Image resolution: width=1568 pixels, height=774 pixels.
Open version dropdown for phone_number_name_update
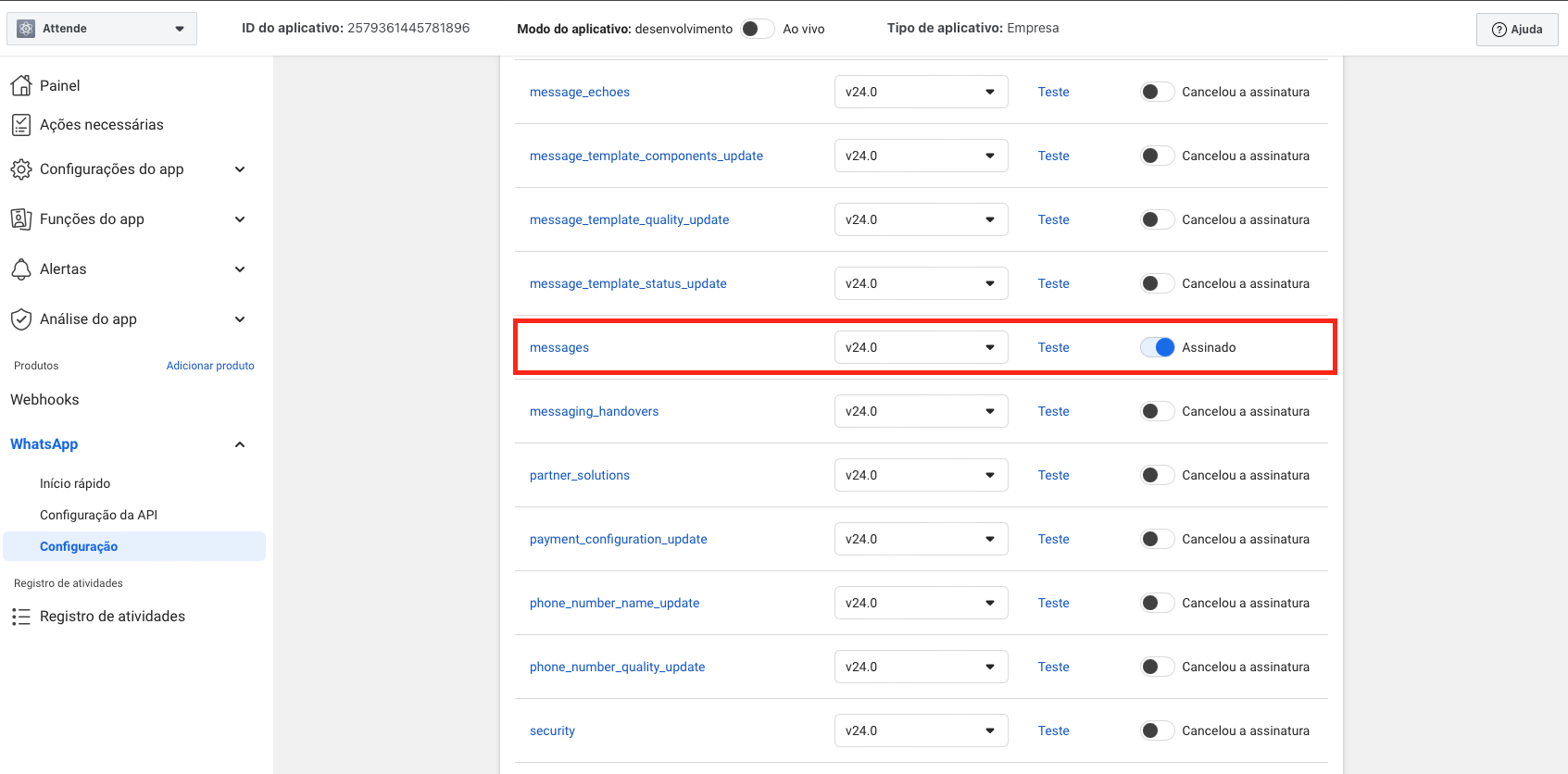click(921, 603)
